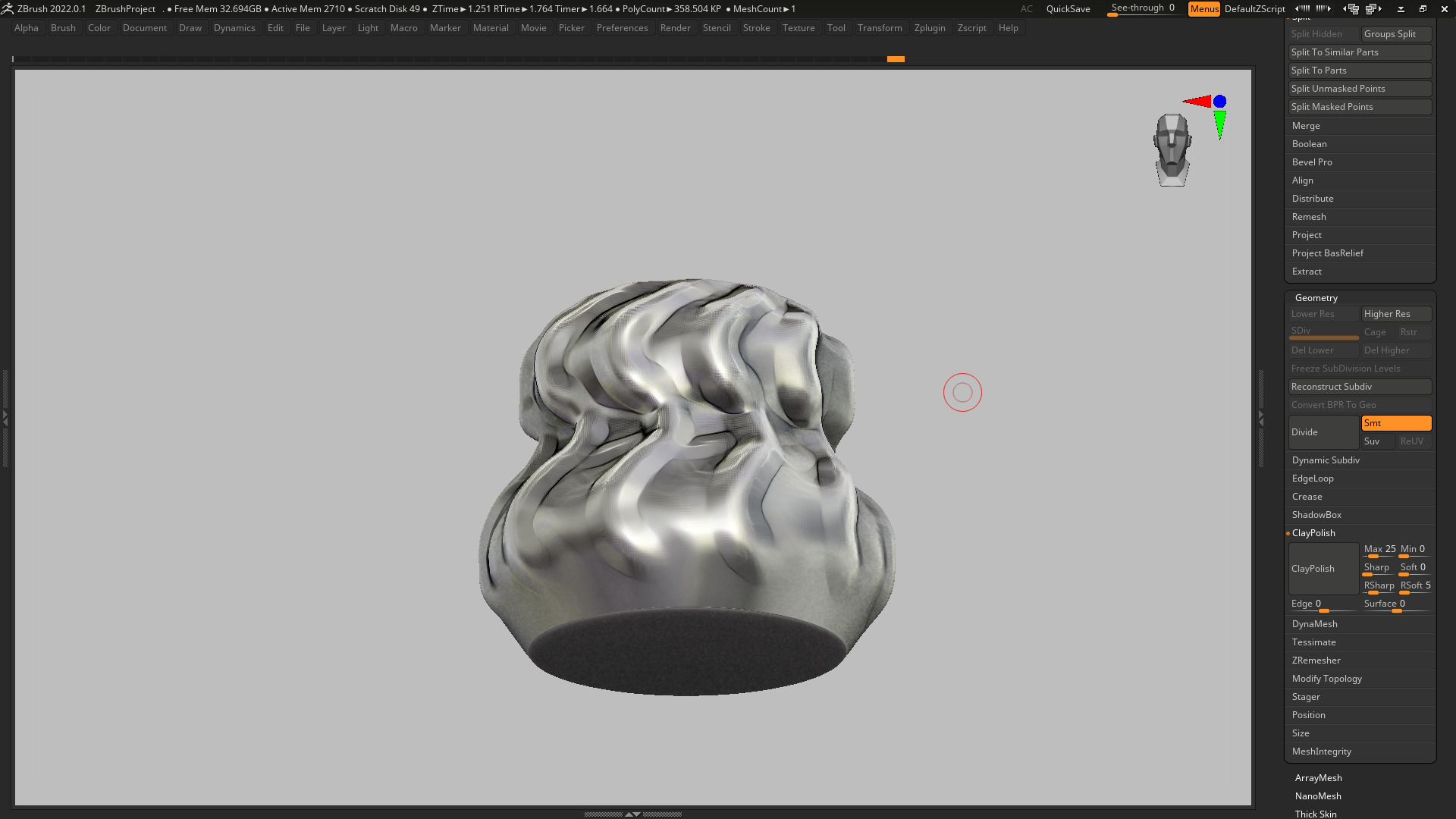Click the Groups Split button
This screenshot has height=819, width=1456.
click(x=1396, y=34)
